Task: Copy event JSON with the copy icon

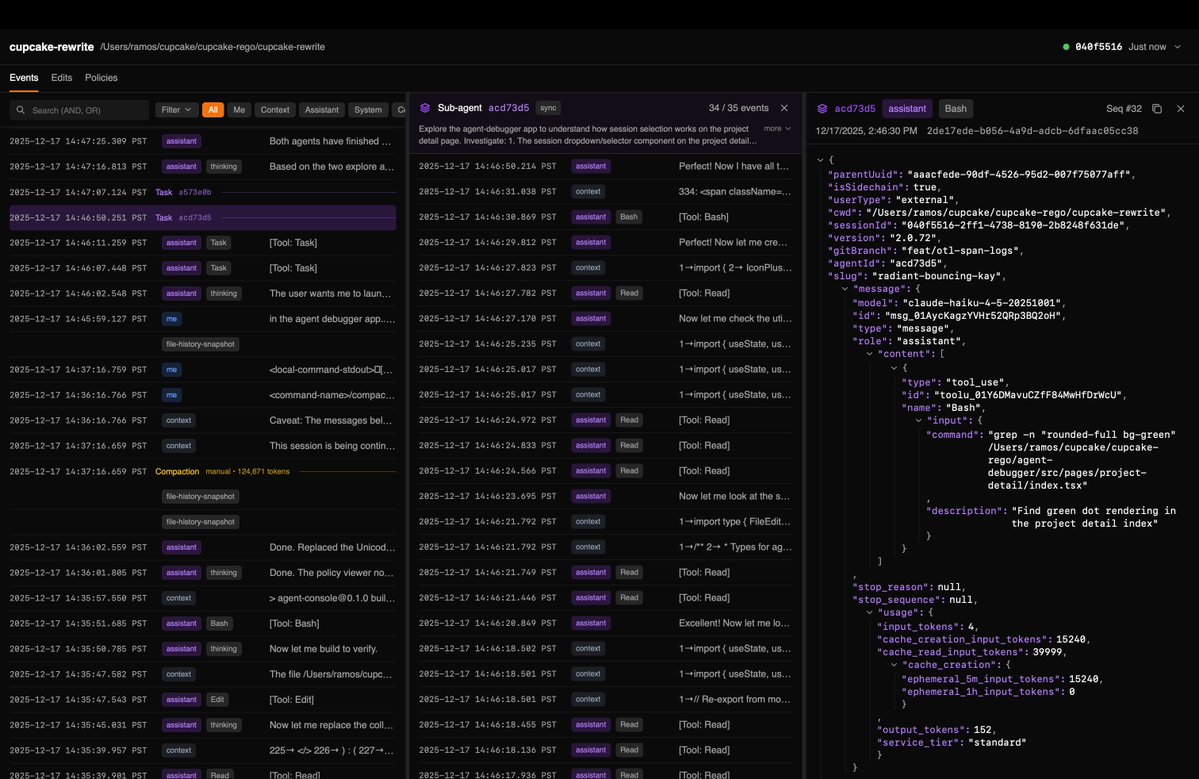Action: 1157,109
